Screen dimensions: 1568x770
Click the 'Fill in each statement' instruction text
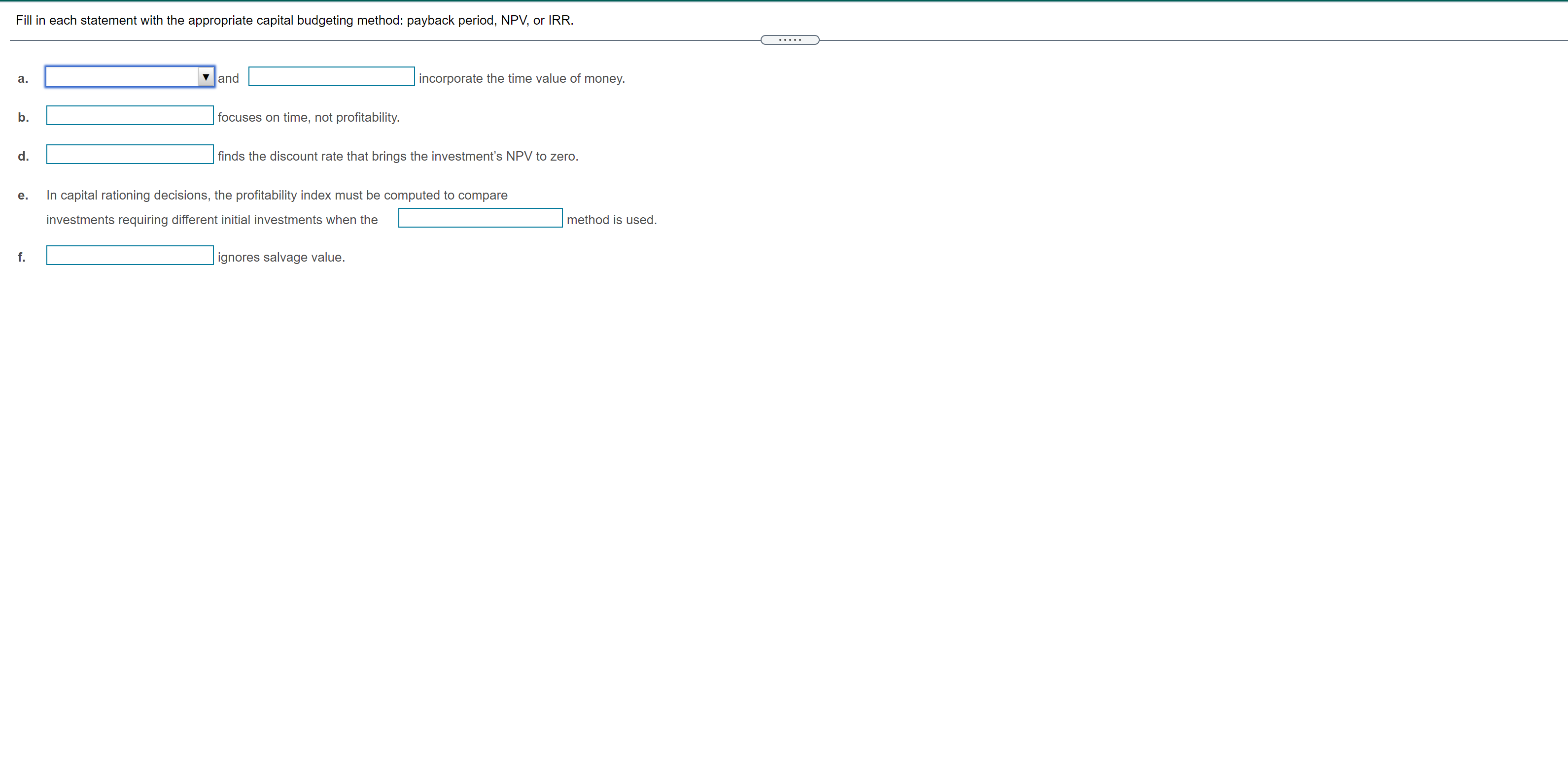click(x=294, y=20)
